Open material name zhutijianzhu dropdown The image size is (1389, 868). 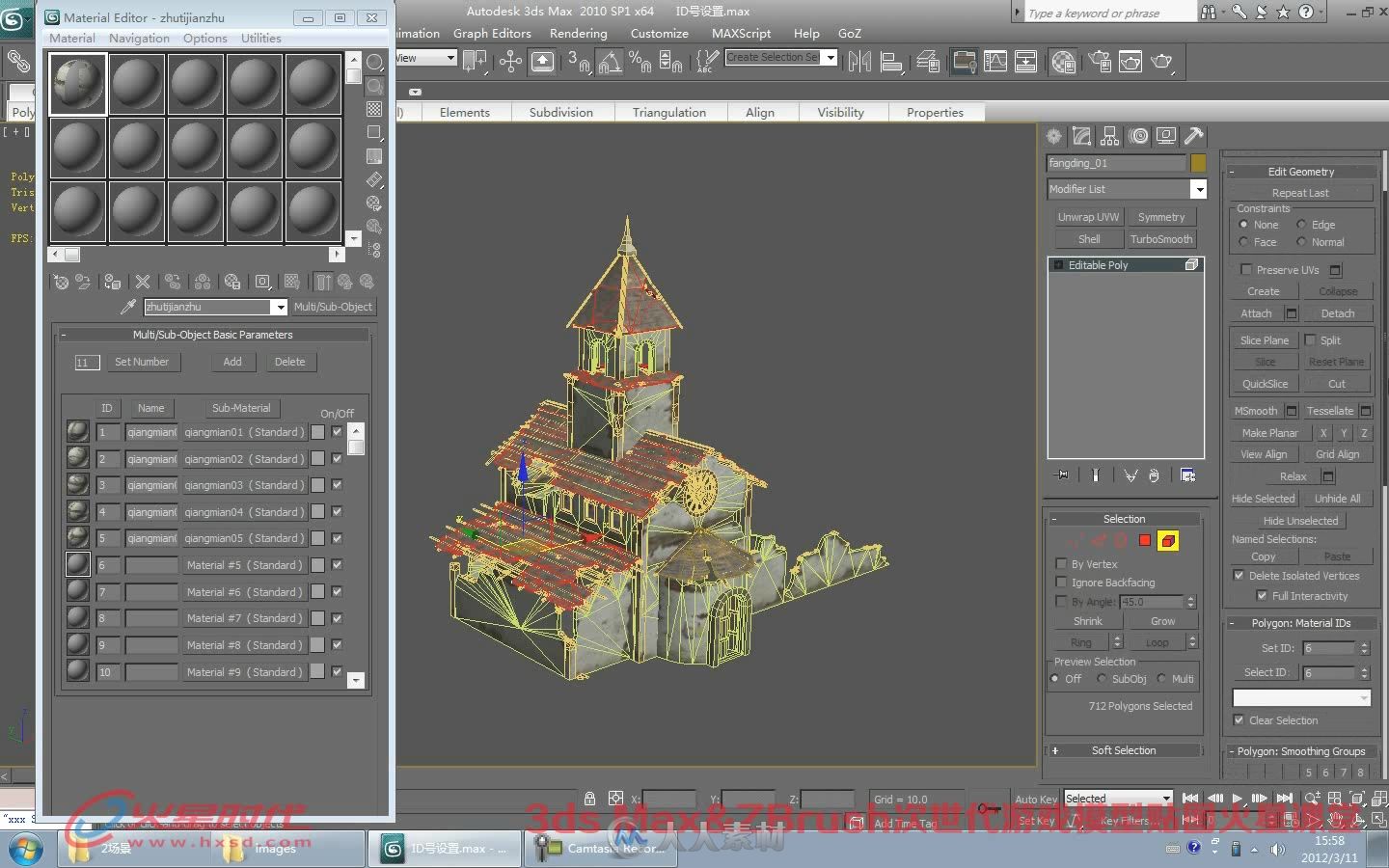pos(280,307)
